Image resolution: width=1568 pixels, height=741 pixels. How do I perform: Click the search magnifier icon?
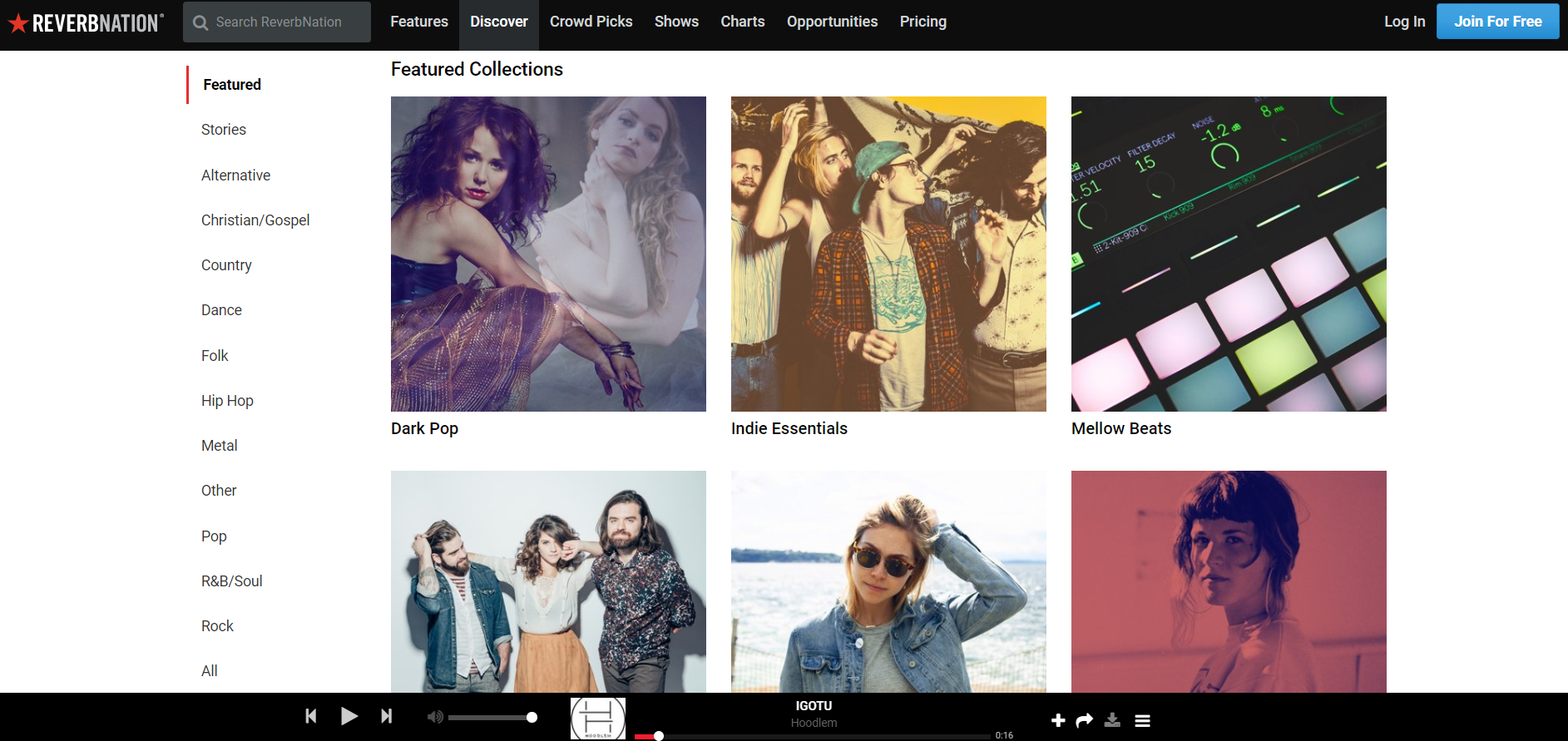coord(200,22)
